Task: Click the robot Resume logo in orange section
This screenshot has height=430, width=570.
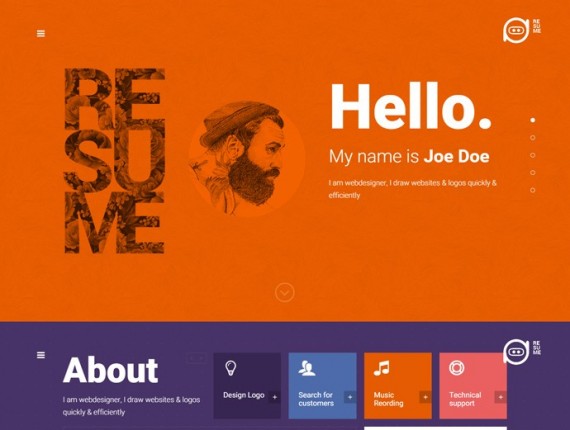Action: click(x=522, y=30)
